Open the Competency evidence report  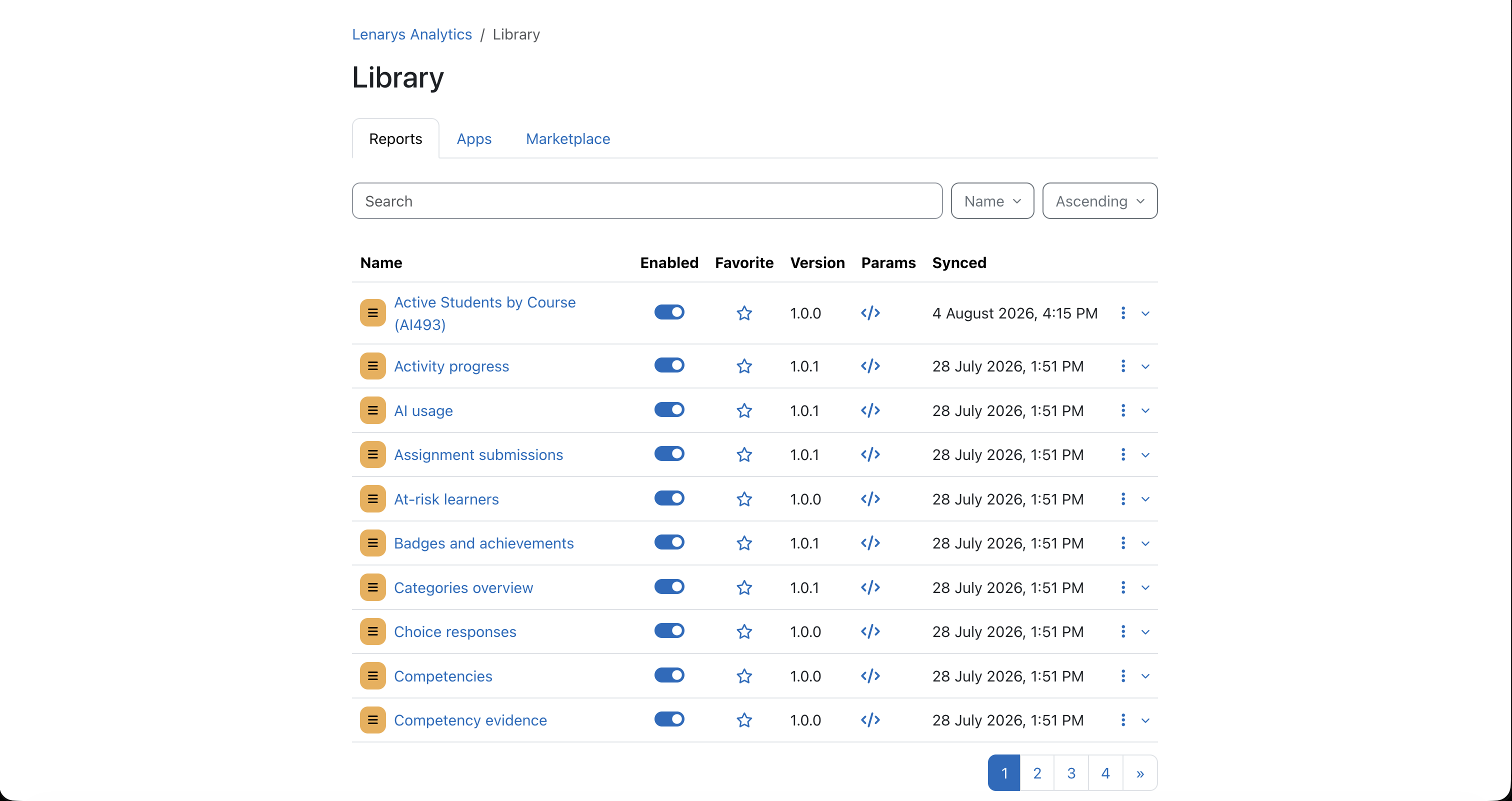(470, 720)
